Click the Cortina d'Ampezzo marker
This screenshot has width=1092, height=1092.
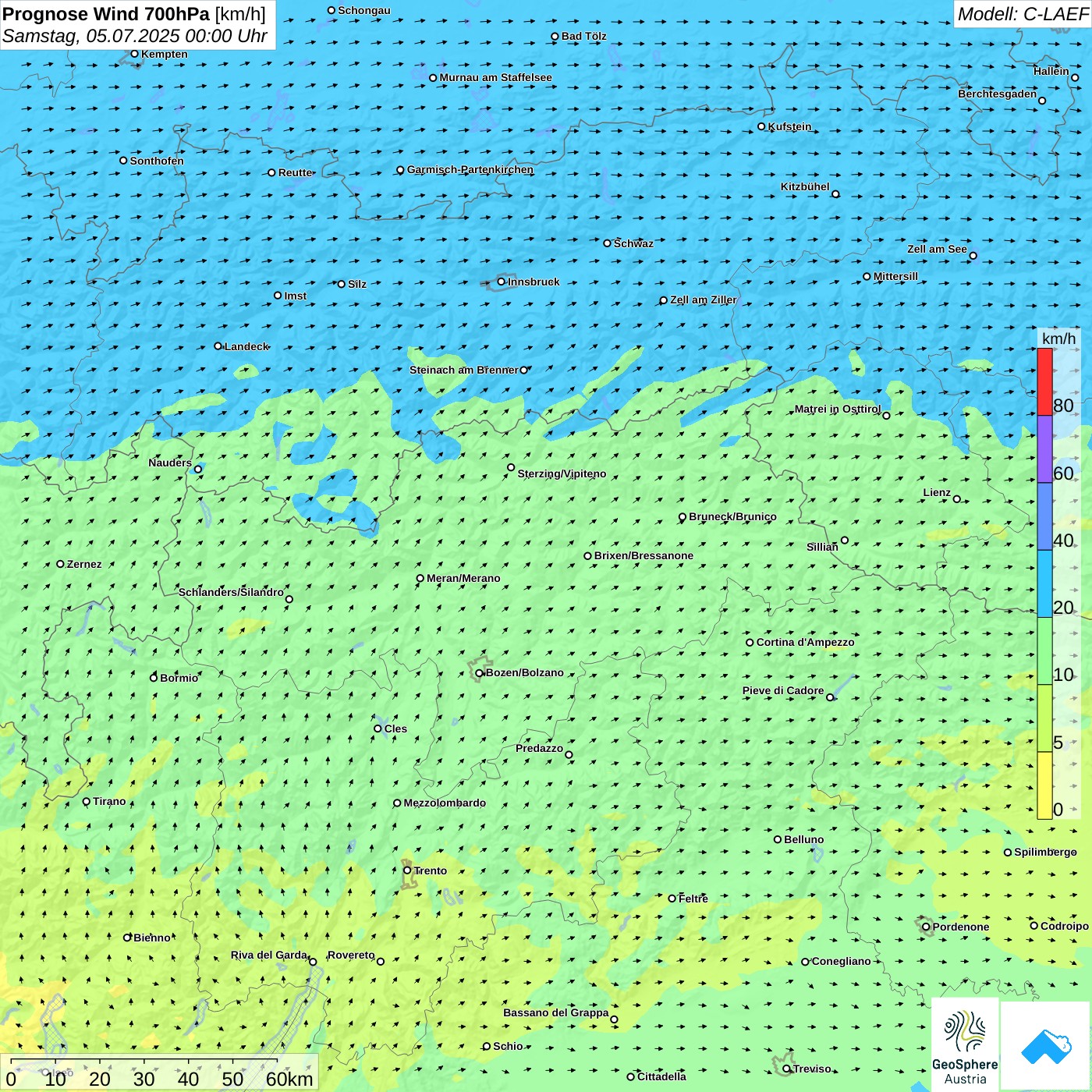[750, 643]
